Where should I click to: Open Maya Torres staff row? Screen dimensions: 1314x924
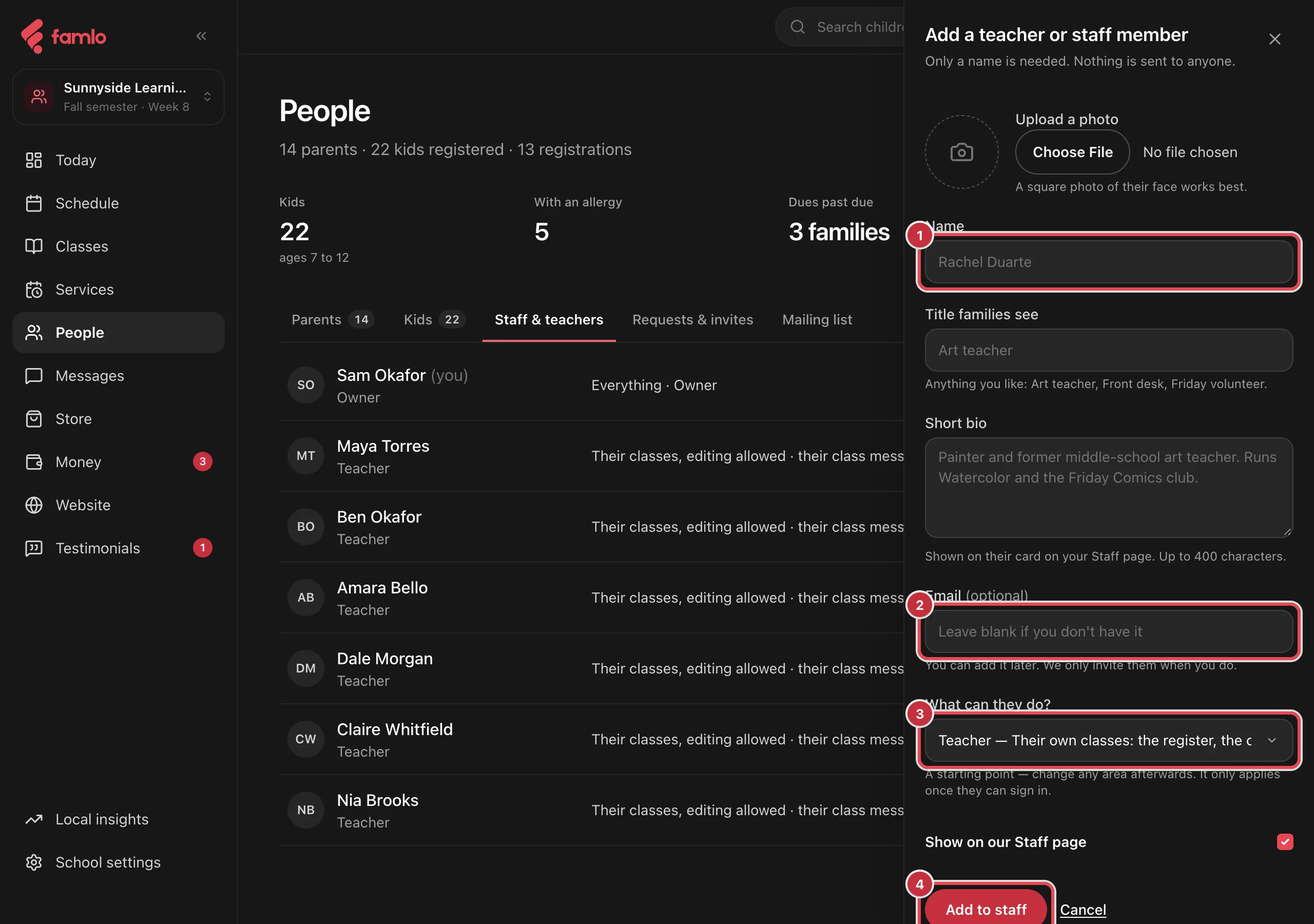(591, 456)
